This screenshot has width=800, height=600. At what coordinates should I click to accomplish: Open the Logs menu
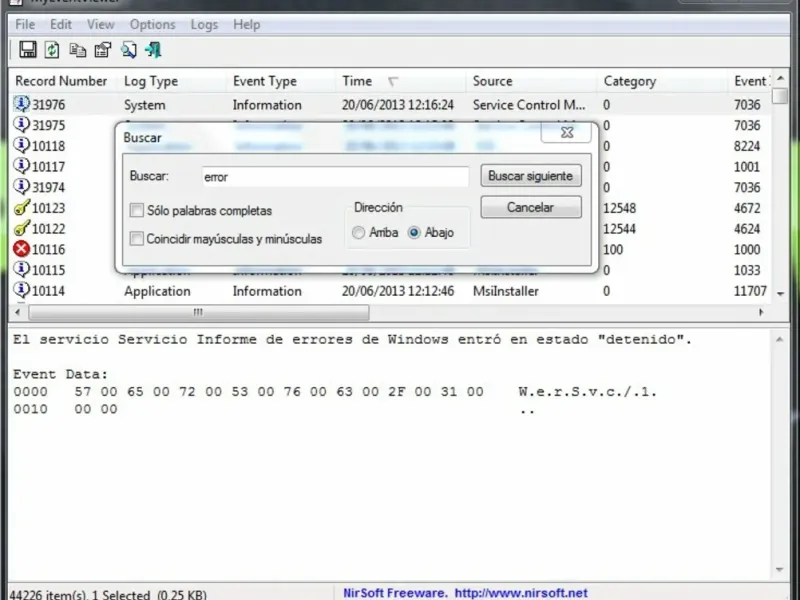point(204,24)
